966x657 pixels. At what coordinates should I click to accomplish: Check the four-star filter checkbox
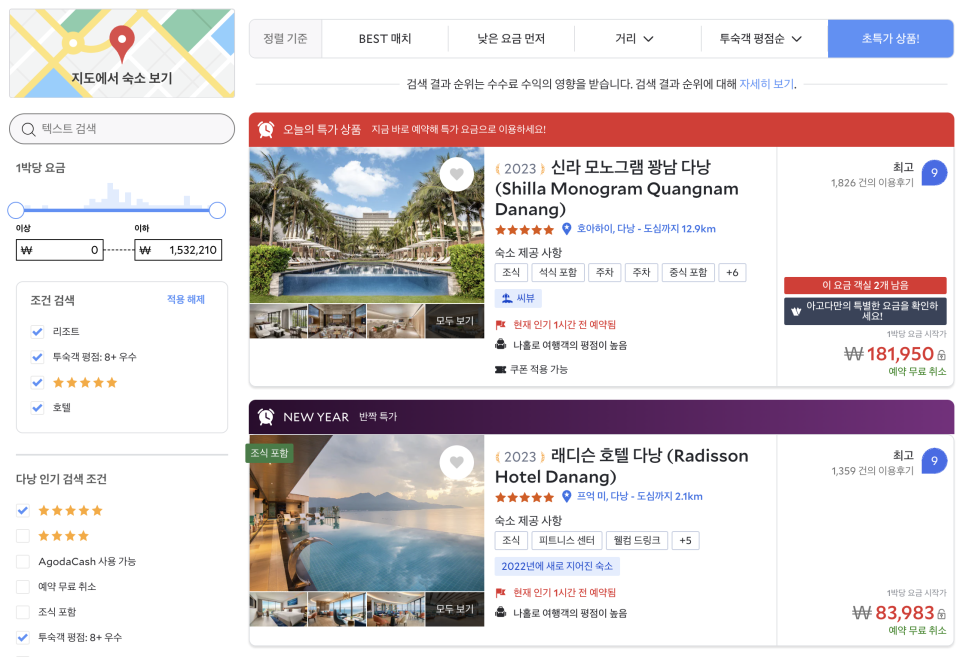[23, 536]
